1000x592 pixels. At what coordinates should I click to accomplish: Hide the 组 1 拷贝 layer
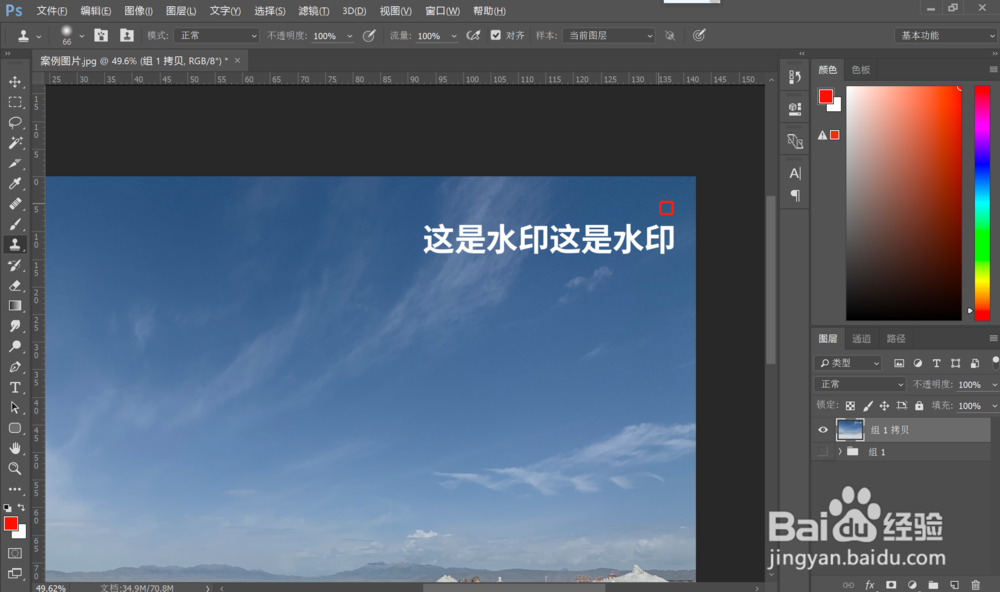823,429
